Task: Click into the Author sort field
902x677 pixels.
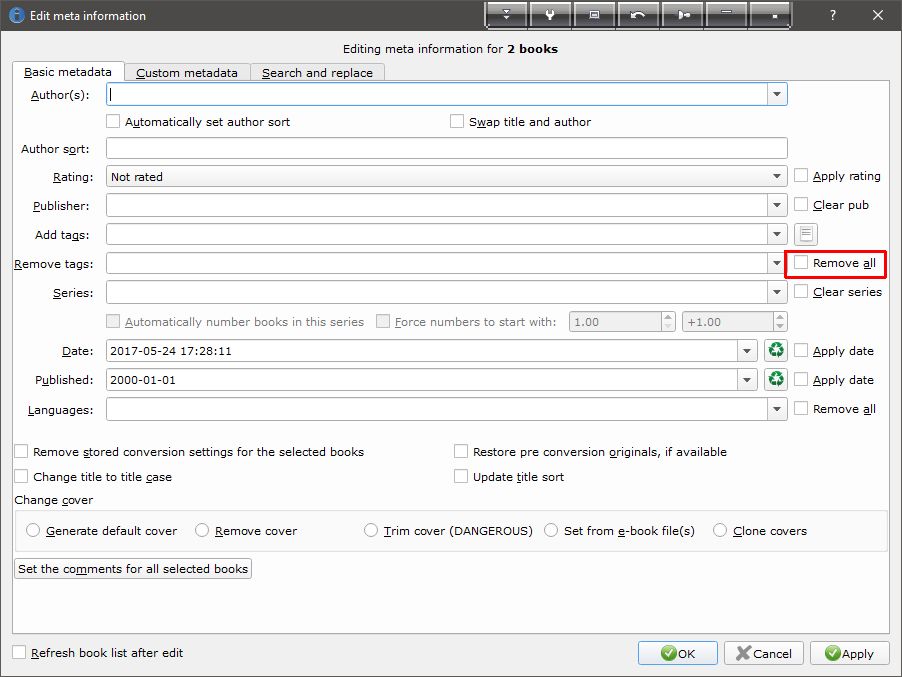Action: pos(446,148)
